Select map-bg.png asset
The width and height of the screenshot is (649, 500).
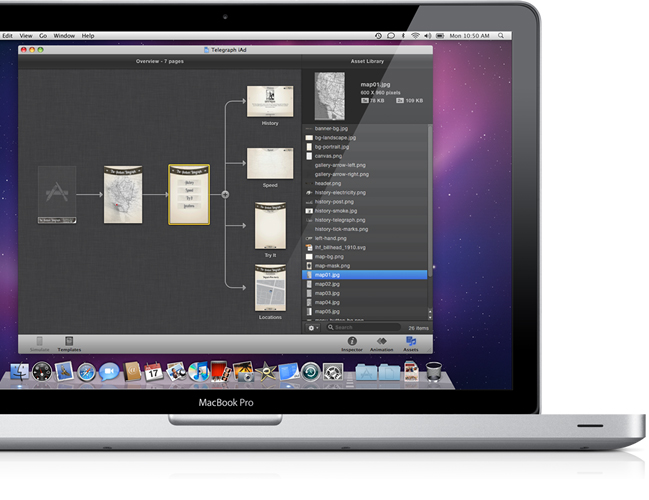pyautogui.click(x=365, y=257)
